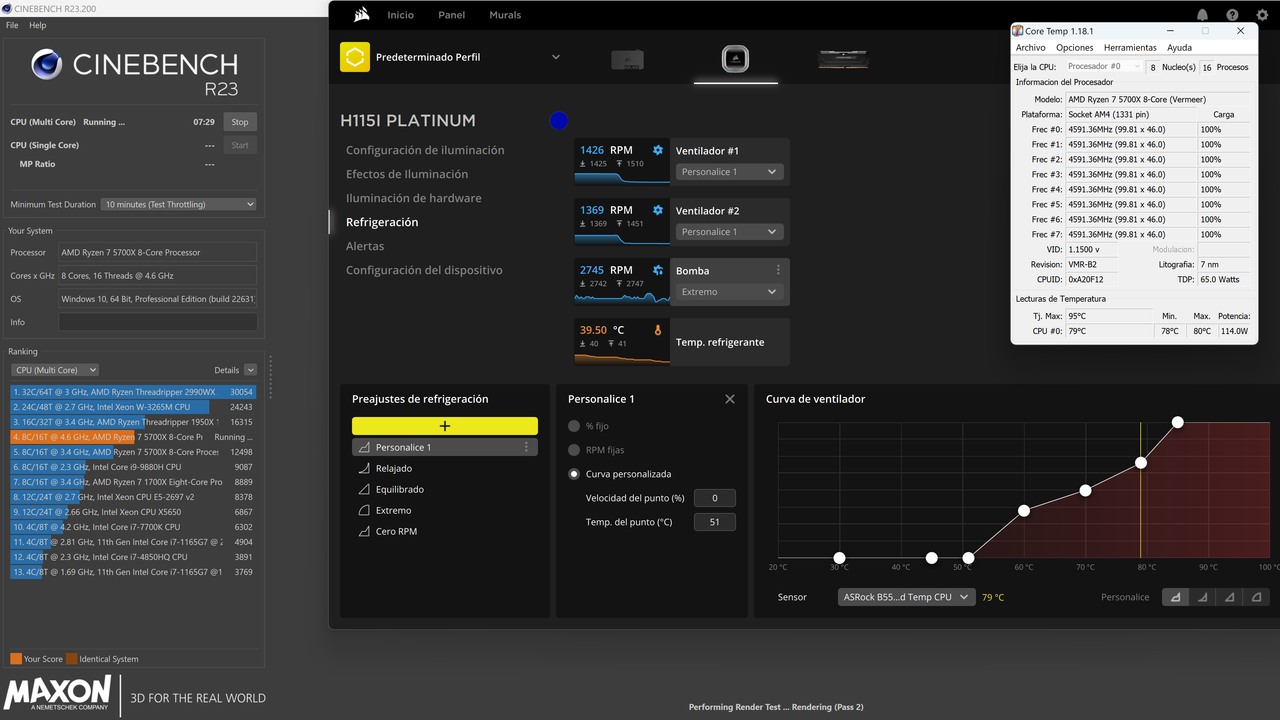The height and width of the screenshot is (720, 1280).
Task: Select the H115i cooler device thumbnail
Action: pos(735,58)
